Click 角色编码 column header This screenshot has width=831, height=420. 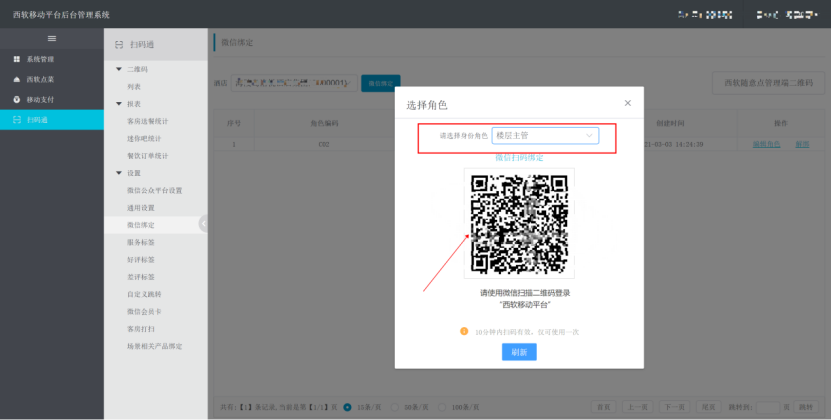(x=324, y=123)
